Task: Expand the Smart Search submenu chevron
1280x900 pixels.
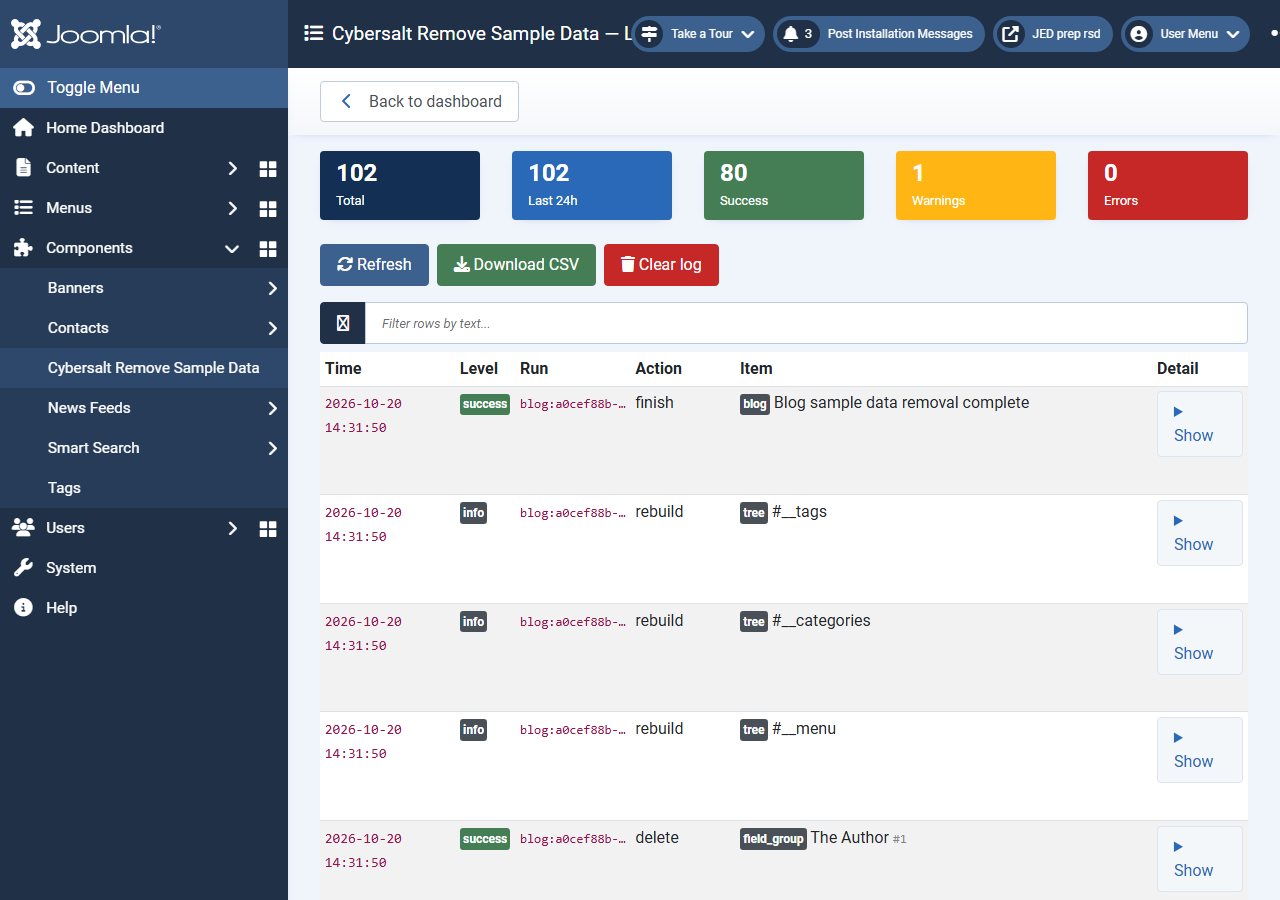Action: (272, 448)
